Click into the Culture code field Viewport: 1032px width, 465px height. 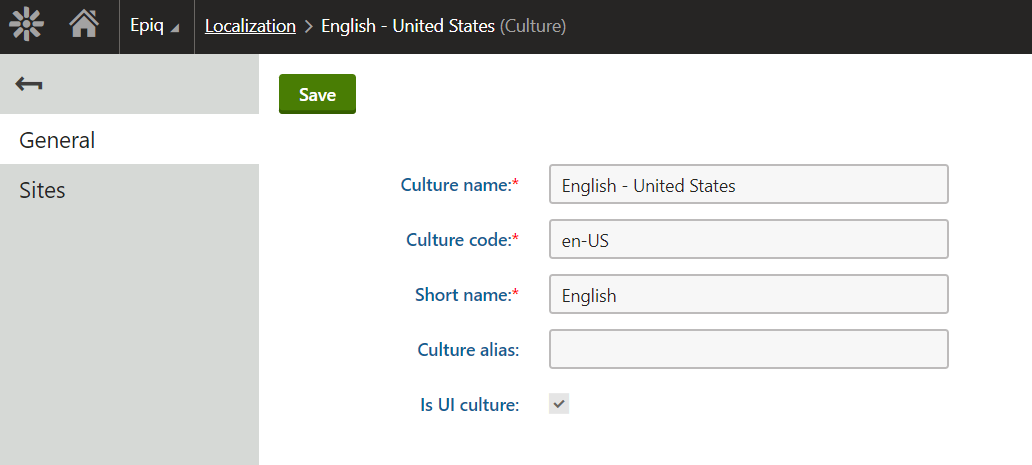coord(748,240)
